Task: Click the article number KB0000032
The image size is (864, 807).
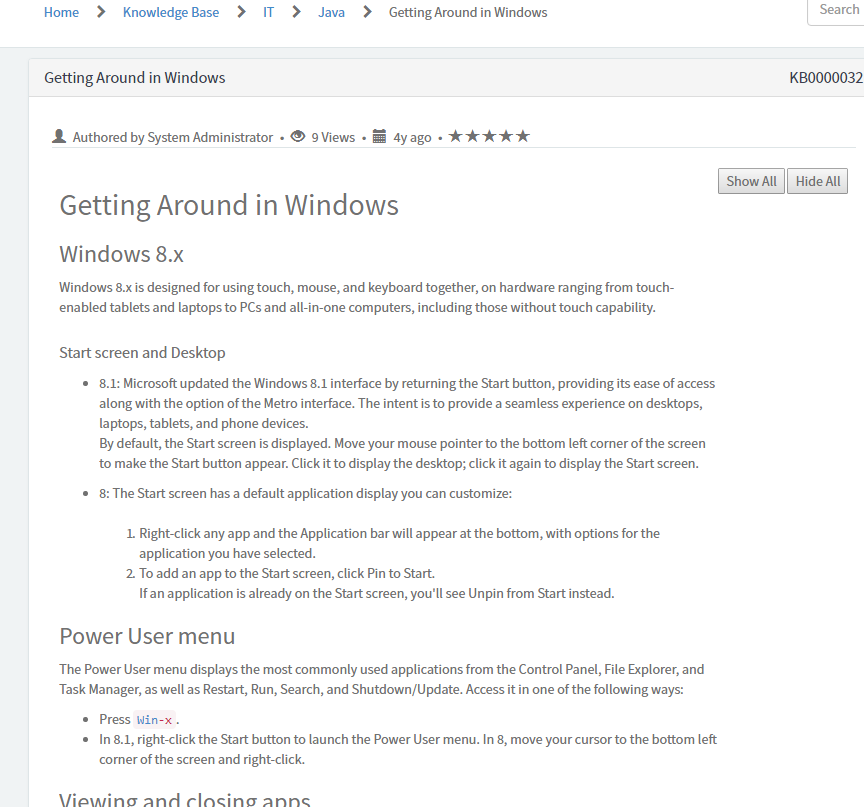Action: [826, 78]
